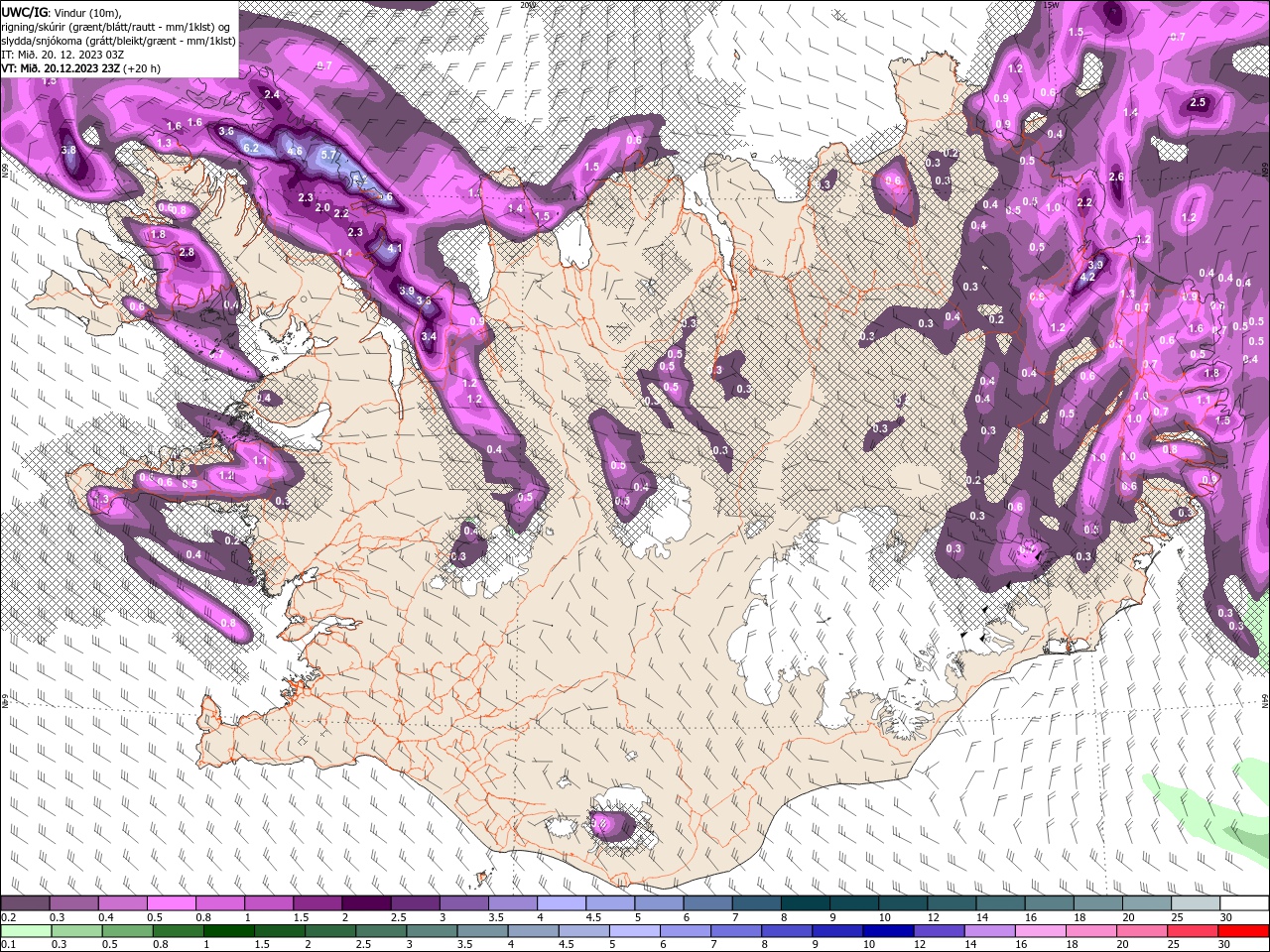The image size is (1270, 952).
Task: Click the lightest green swatch above 0.1
Action: tap(25, 930)
